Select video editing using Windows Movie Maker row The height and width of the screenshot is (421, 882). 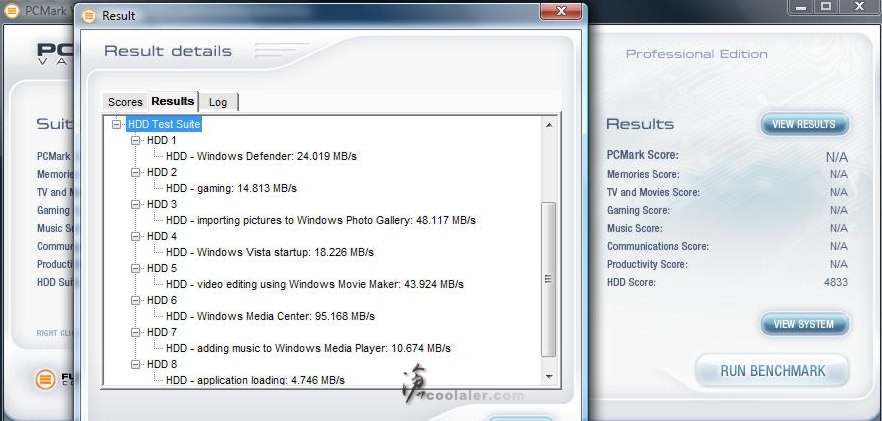[x=314, y=285]
